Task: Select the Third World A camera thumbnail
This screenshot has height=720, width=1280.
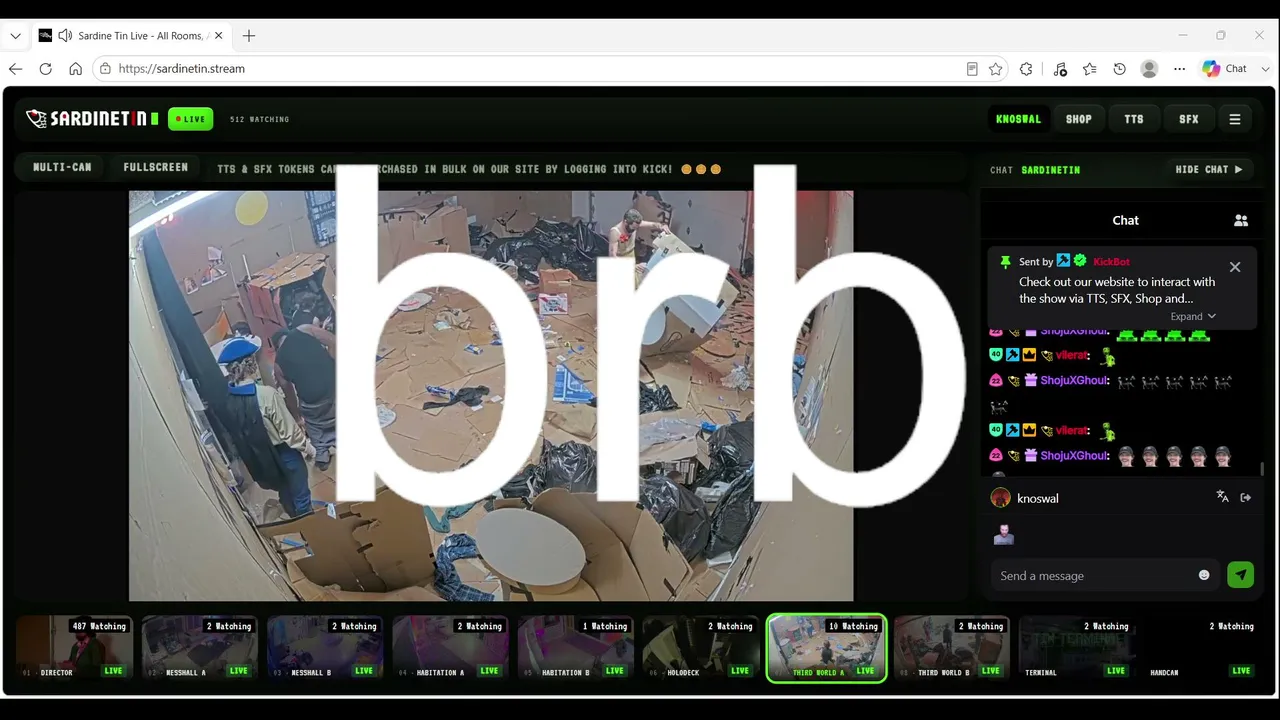Action: (826, 648)
